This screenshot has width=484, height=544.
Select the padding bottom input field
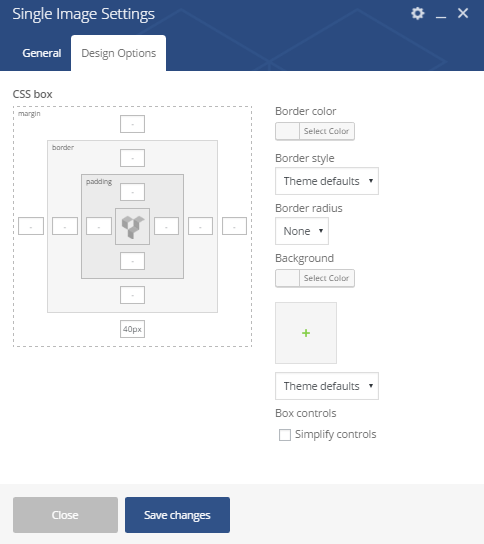point(133,261)
